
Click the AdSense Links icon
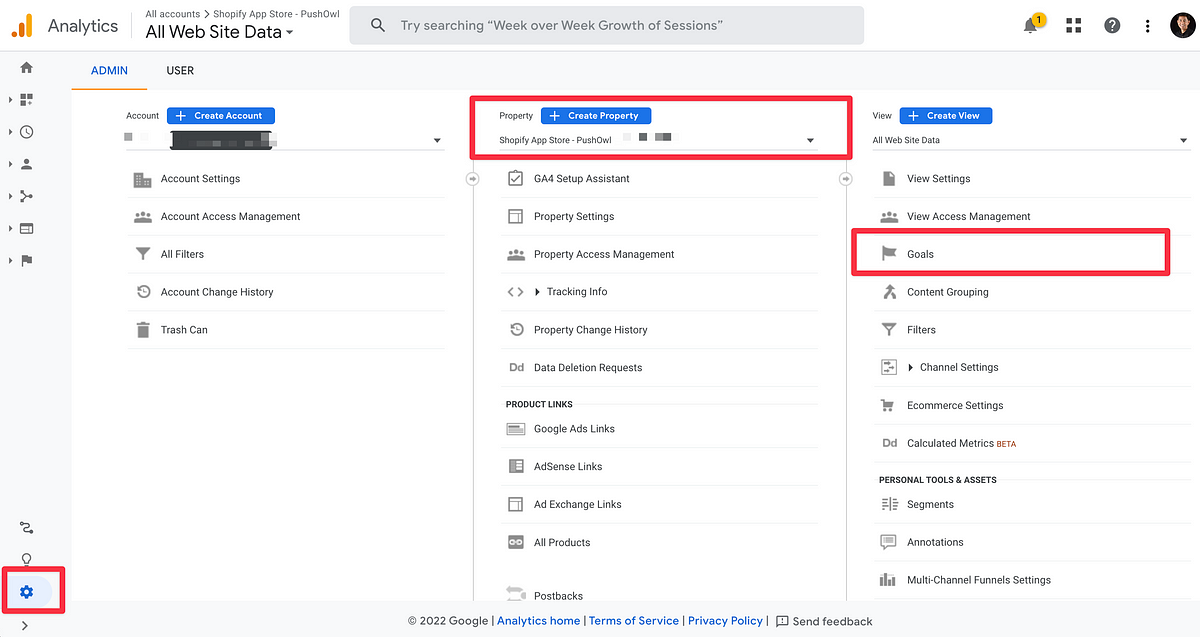(x=516, y=467)
